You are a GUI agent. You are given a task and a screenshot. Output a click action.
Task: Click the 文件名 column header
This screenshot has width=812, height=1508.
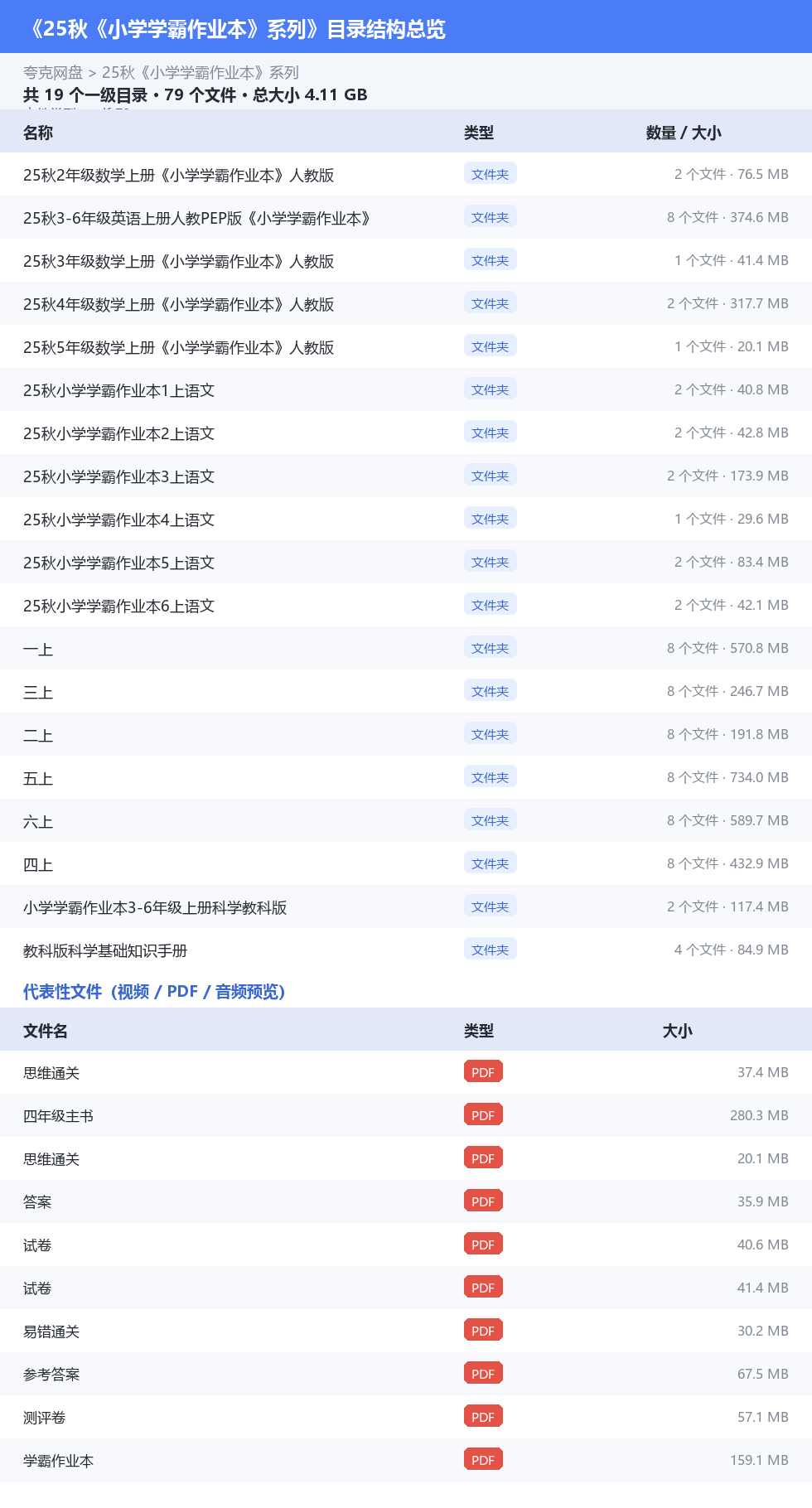point(46,1031)
